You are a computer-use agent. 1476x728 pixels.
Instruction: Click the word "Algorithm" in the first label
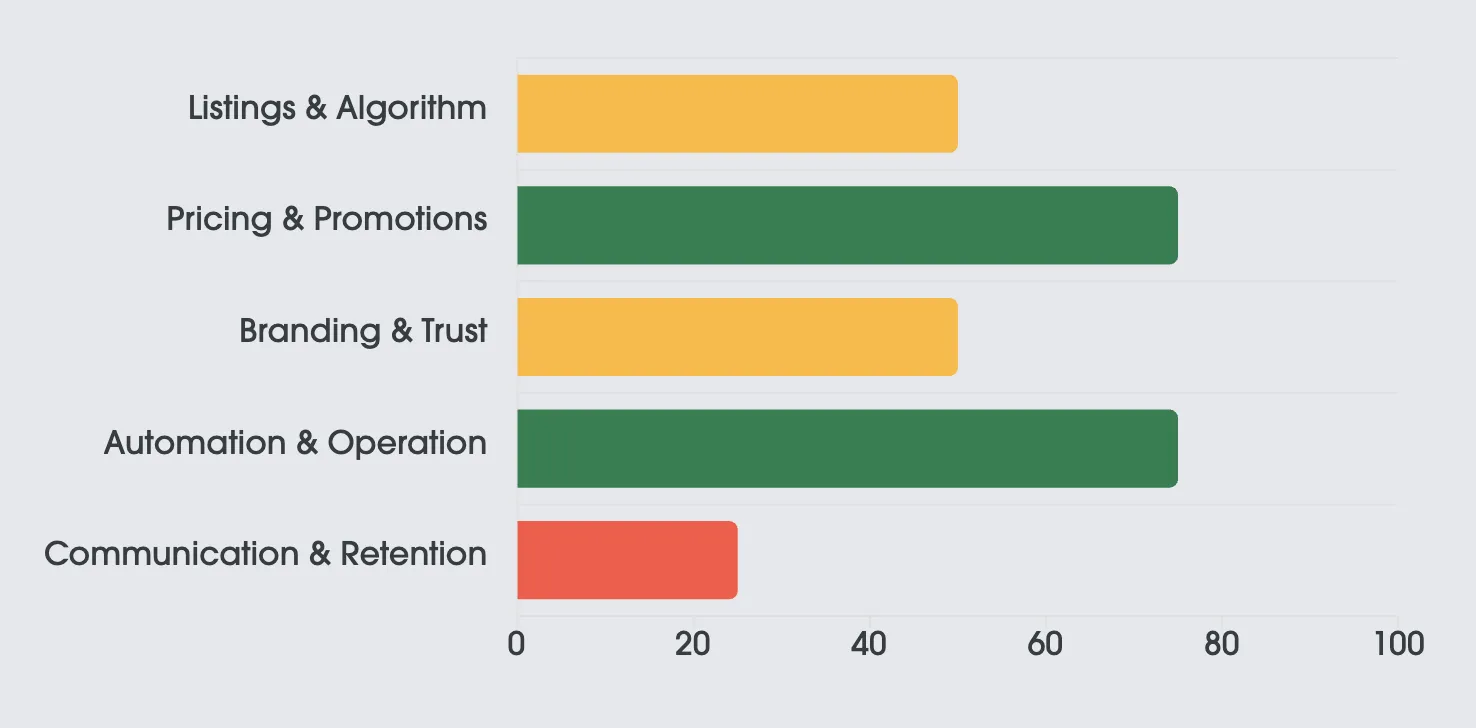pyautogui.click(x=411, y=108)
